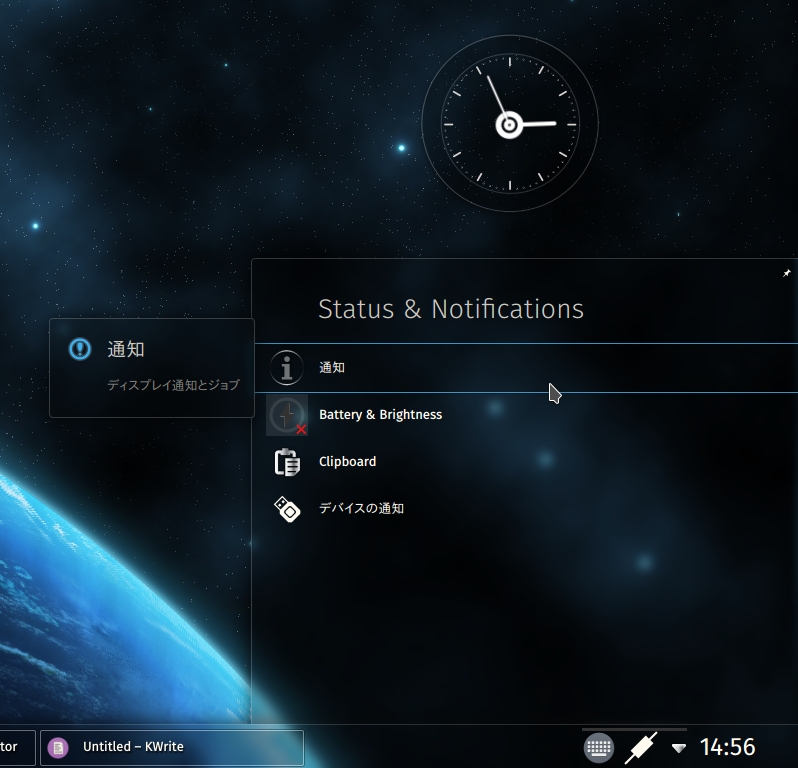Click the Status & Notifications heading
Viewport: 798px width, 768px height.
[450, 309]
